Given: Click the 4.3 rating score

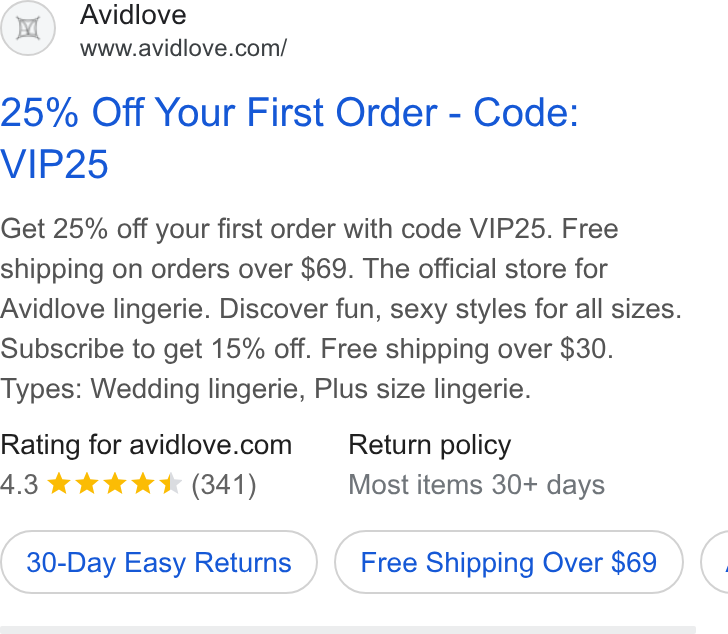Looking at the screenshot, I should click(x=19, y=485).
